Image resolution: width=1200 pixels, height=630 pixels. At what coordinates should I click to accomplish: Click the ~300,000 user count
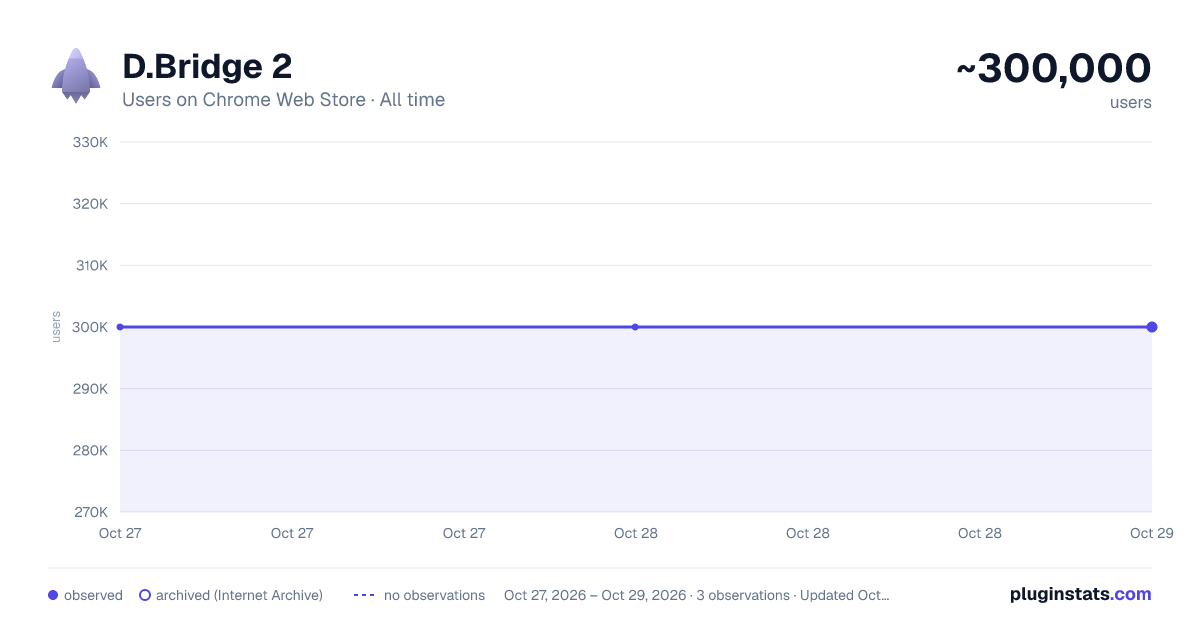1054,68
